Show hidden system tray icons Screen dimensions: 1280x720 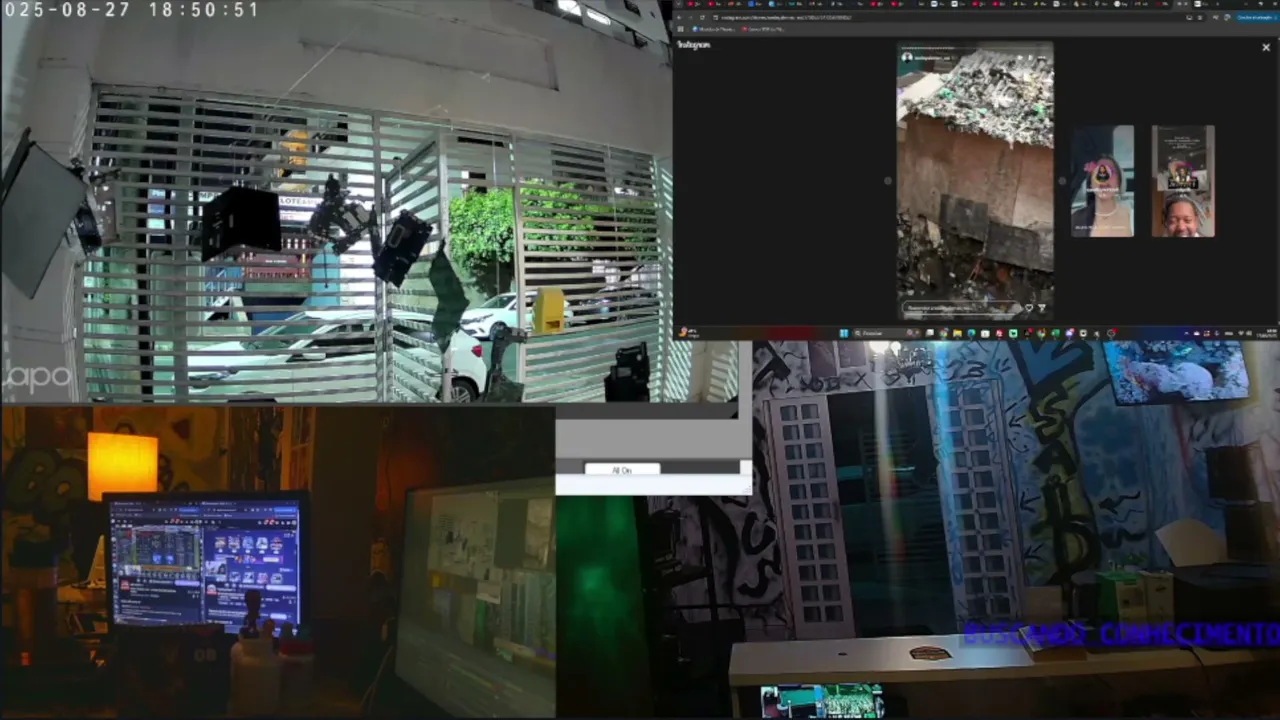coord(1186,333)
